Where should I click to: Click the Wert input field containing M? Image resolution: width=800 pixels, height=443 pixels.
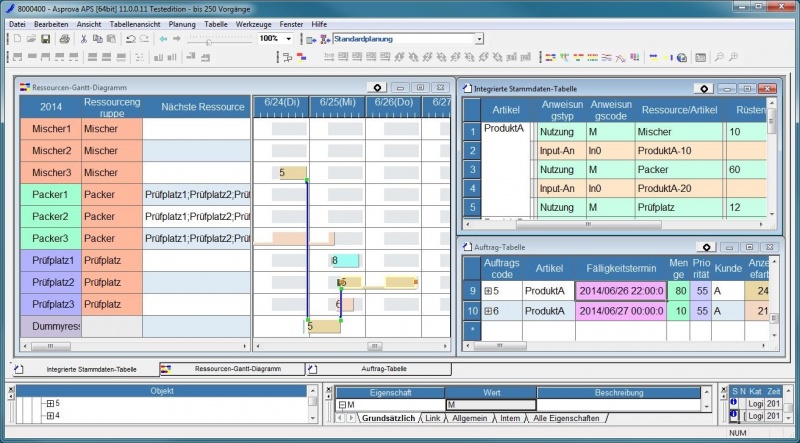click(x=490, y=404)
